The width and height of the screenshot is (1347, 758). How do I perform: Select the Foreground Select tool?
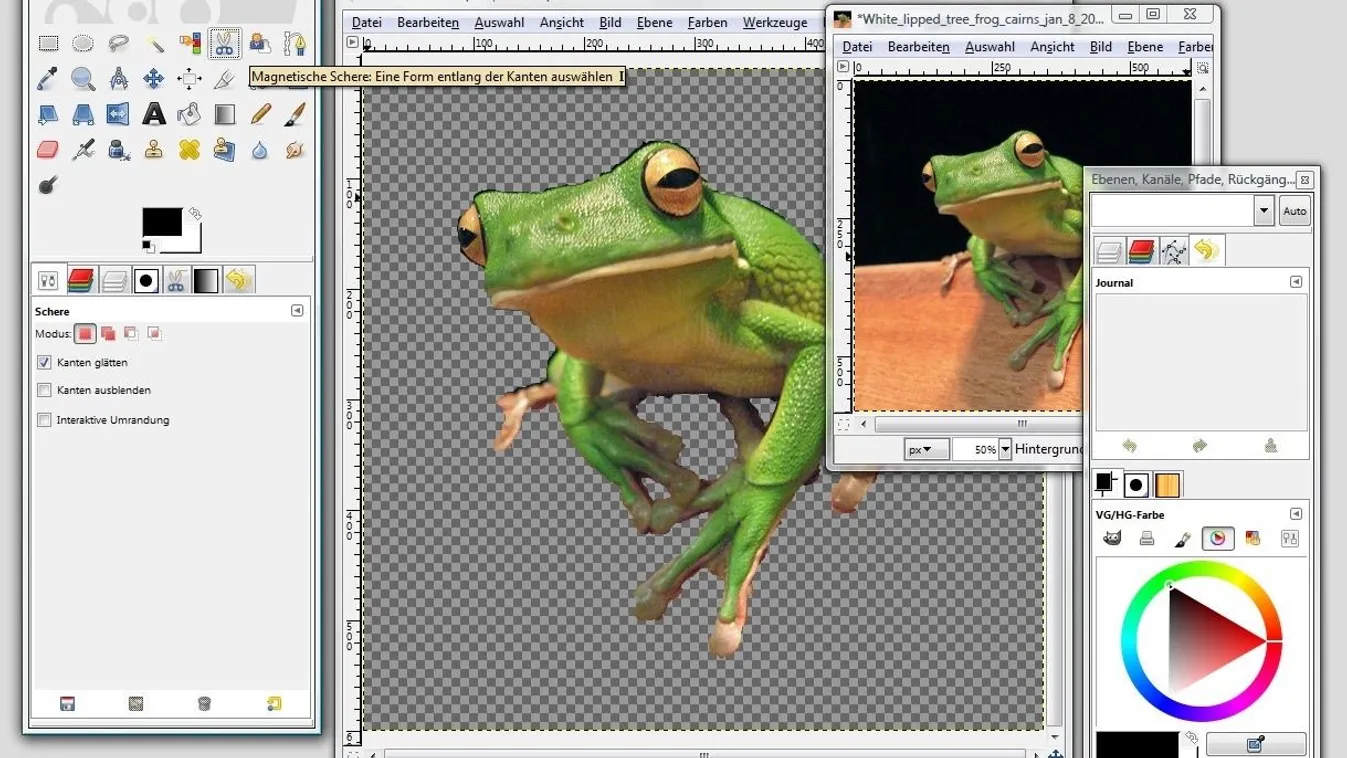[x=260, y=44]
